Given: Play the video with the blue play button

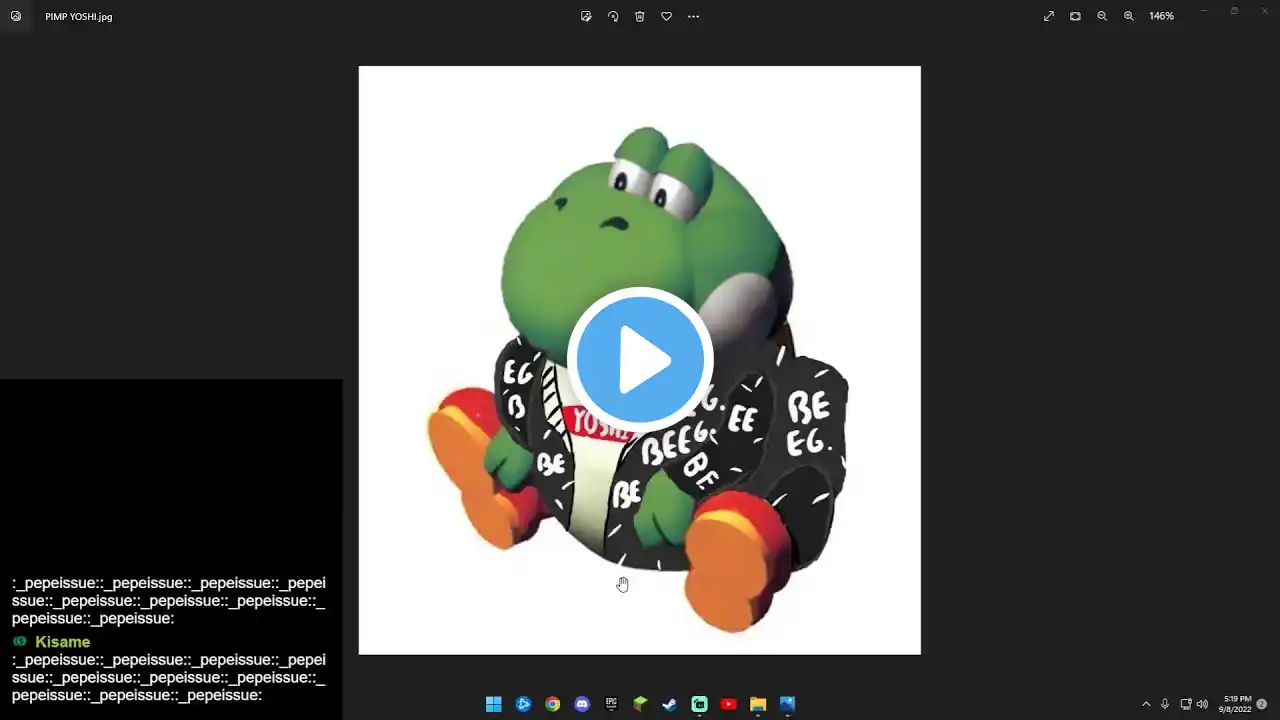Looking at the screenshot, I should coord(640,359).
